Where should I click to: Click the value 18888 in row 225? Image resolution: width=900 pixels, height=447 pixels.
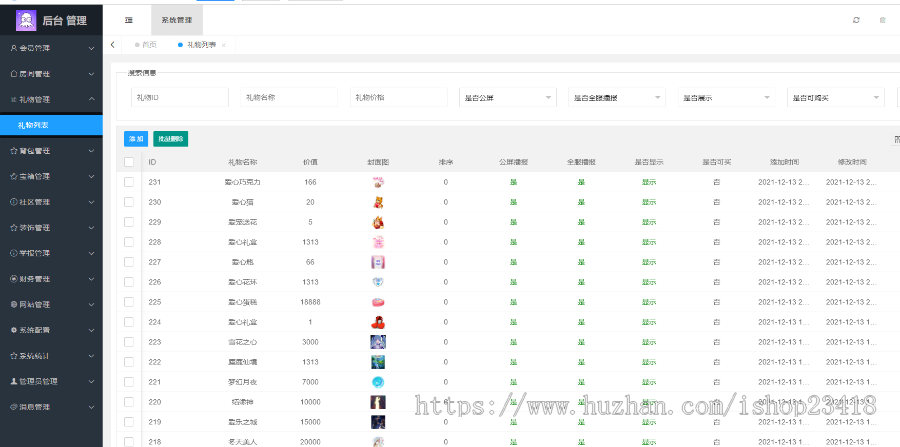click(x=310, y=302)
